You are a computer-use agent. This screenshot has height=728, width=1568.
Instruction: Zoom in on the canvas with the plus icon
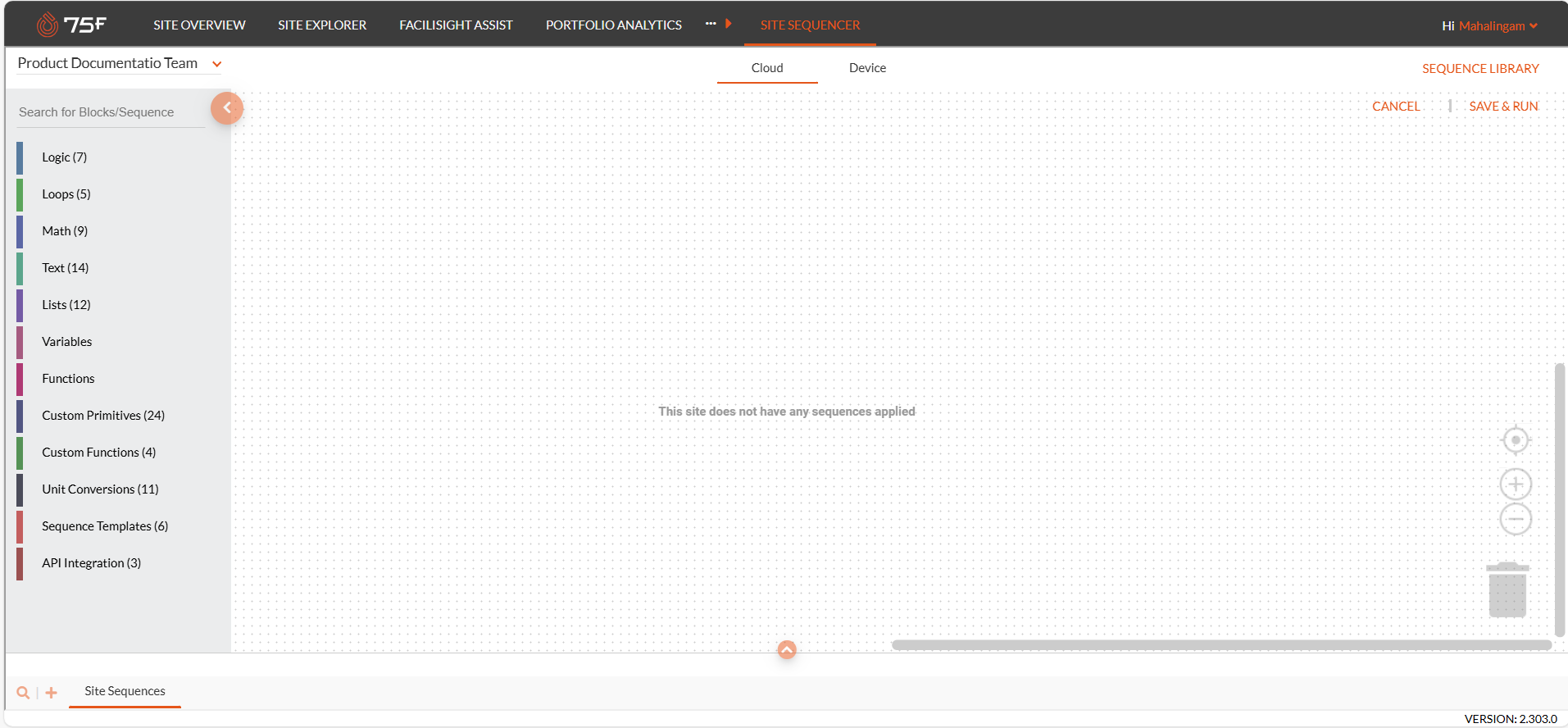coord(1515,485)
